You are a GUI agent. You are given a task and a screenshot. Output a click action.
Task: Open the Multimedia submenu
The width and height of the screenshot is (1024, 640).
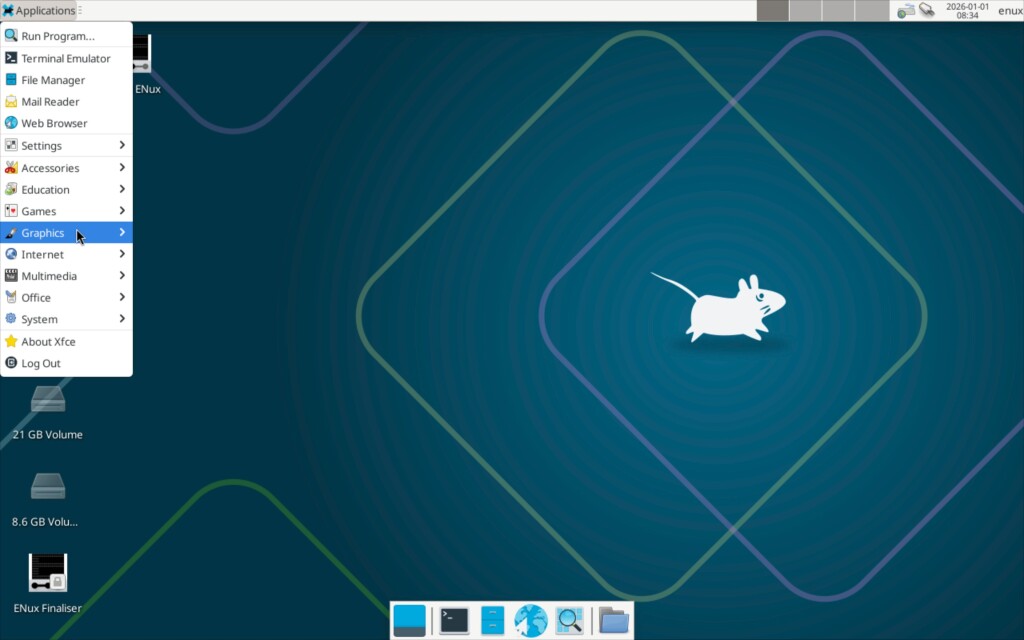[67, 276]
